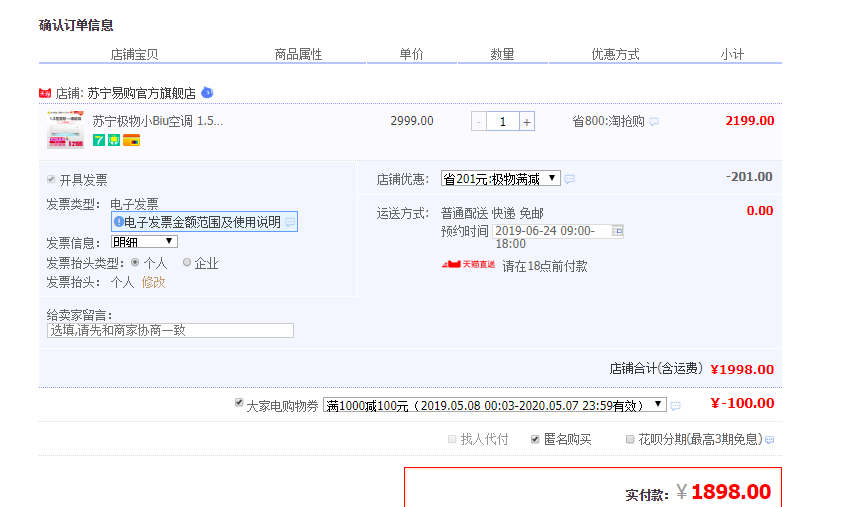Click the 省800:淘抢购 discount text

coord(608,121)
